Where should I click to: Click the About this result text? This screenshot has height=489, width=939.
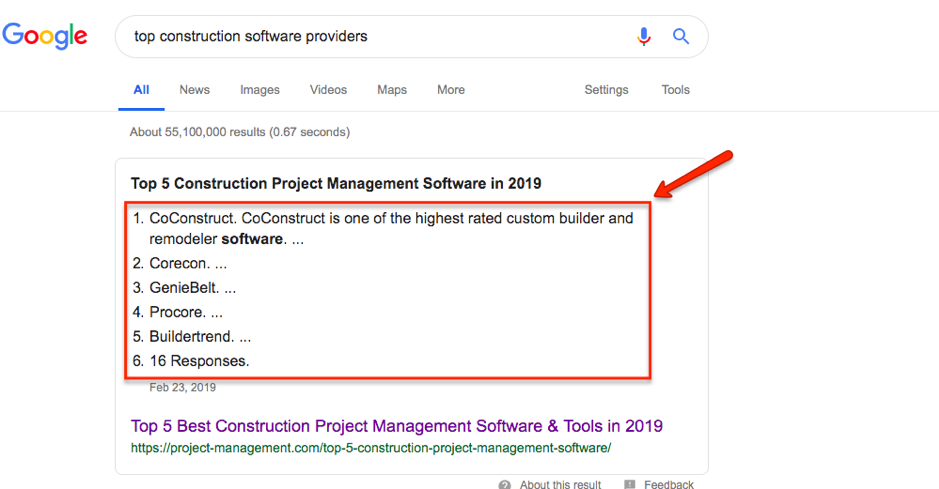[x=560, y=485]
